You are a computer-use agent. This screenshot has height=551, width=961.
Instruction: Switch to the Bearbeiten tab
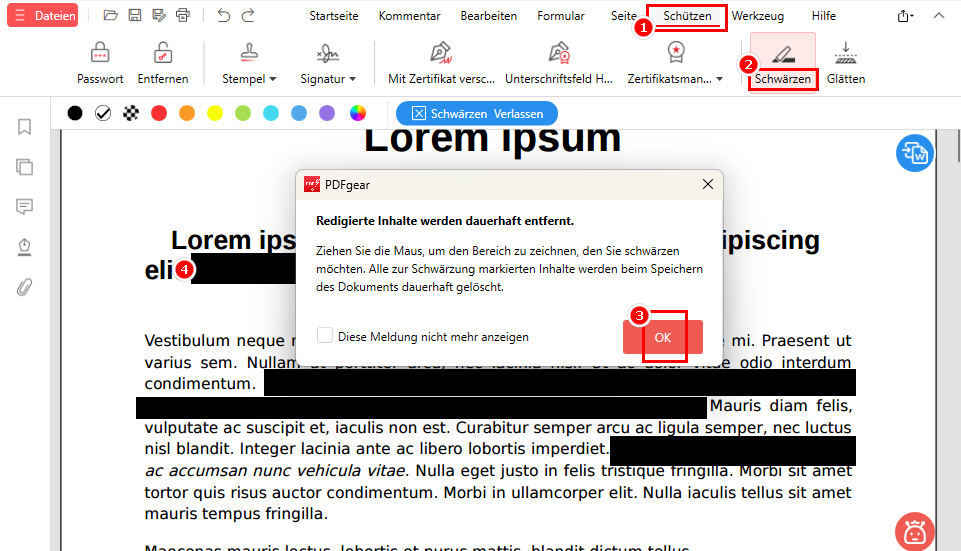tap(488, 16)
